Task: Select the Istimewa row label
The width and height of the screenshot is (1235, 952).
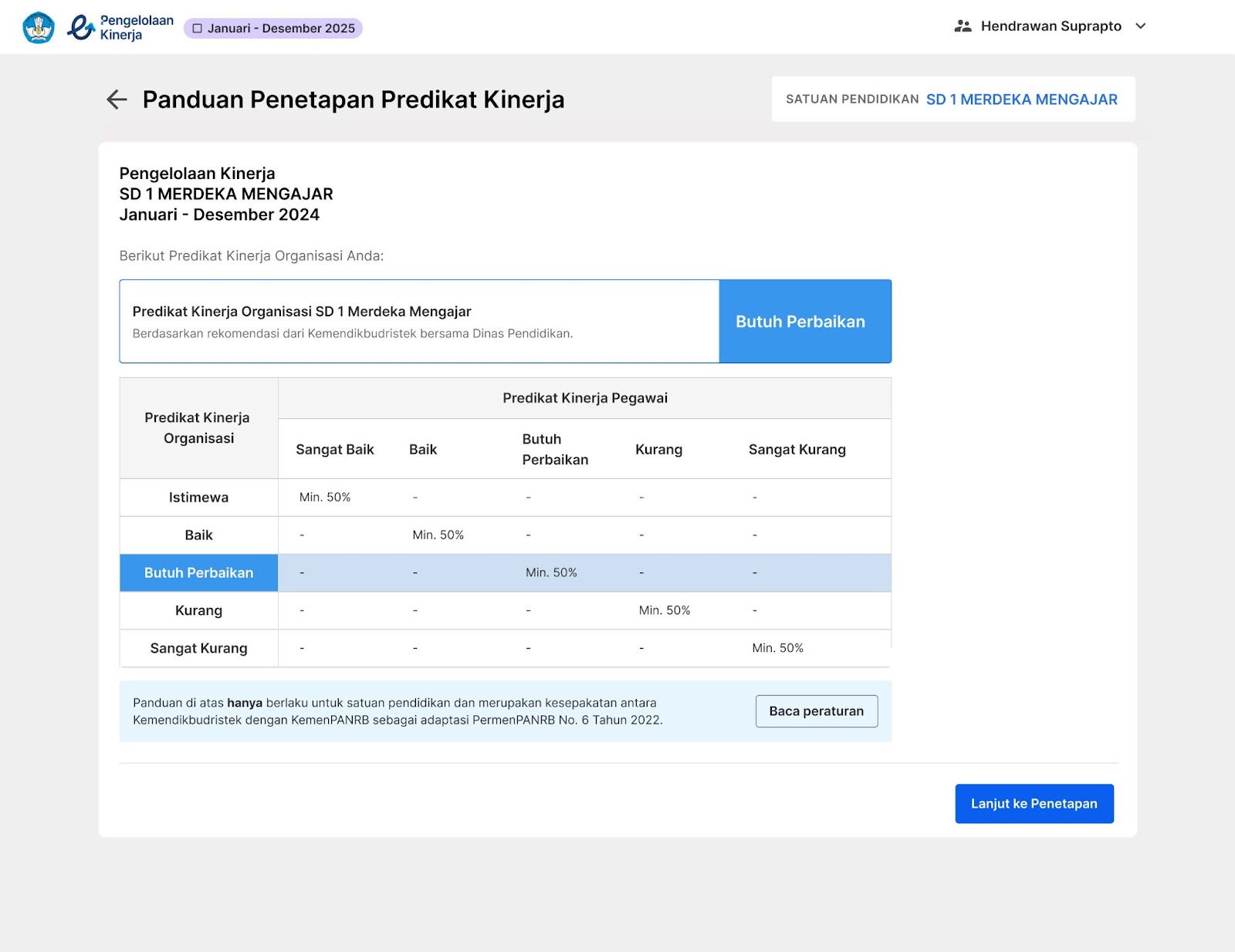Action: (x=199, y=498)
